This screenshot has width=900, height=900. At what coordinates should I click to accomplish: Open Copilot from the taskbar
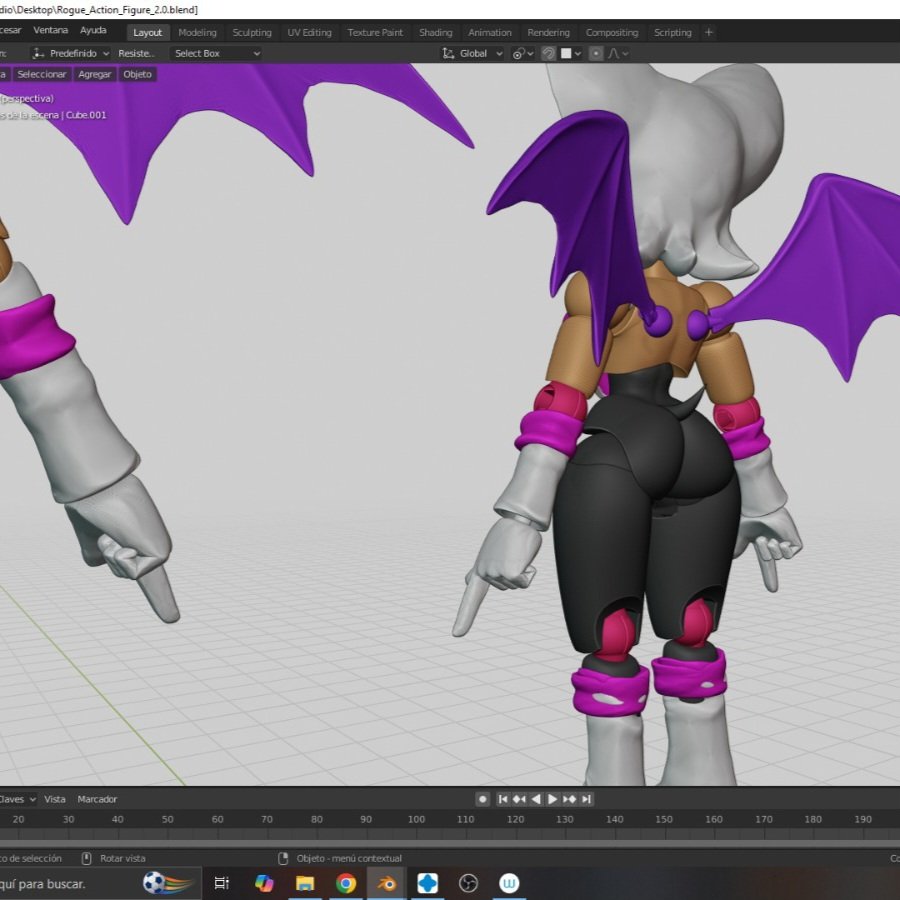pos(264,883)
